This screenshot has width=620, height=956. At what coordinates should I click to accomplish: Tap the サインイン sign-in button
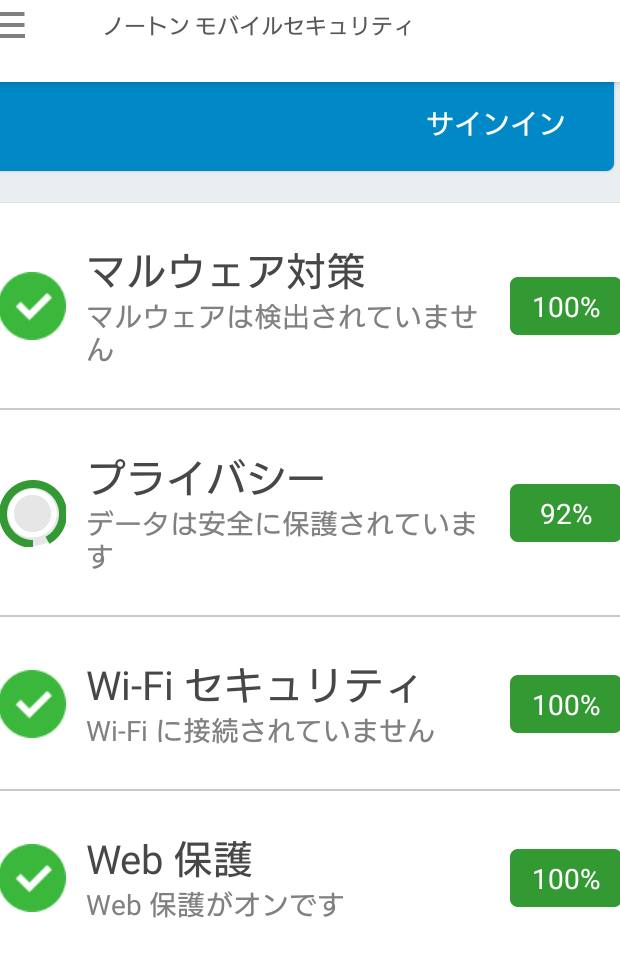coord(495,124)
